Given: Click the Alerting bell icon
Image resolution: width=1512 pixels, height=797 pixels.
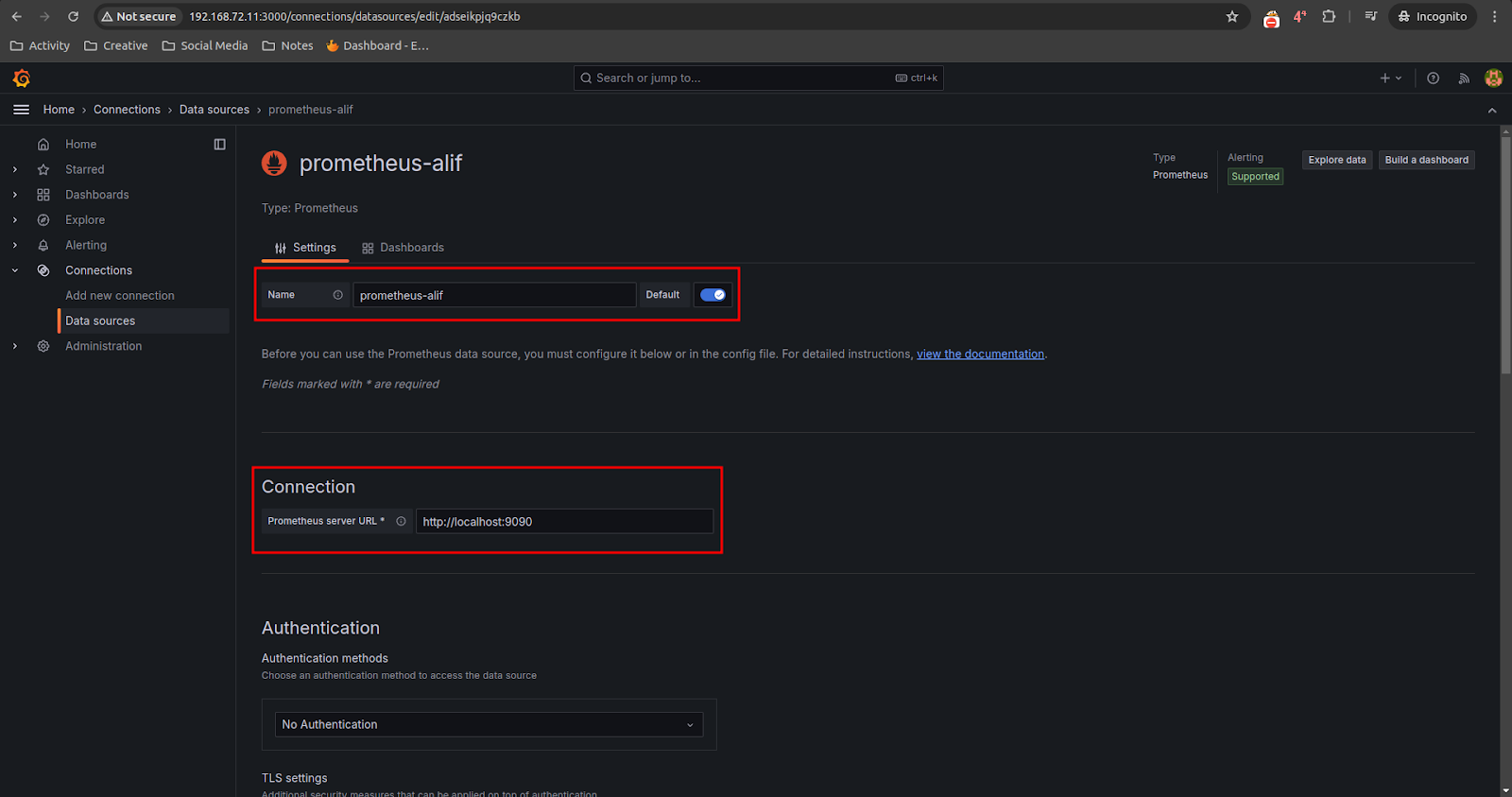Looking at the screenshot, I should coord(43,246).
